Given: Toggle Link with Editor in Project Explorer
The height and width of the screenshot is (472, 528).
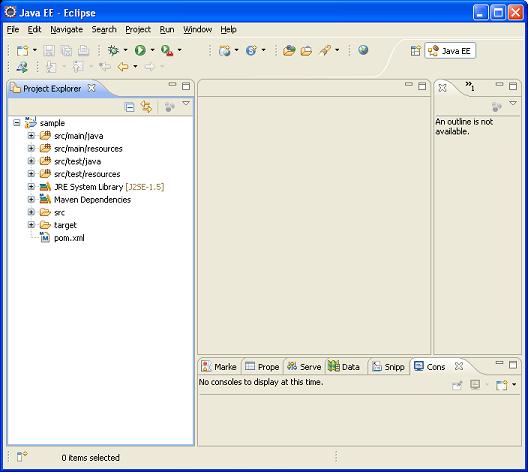Looking at the screenshot, I should tap(146, 107).
